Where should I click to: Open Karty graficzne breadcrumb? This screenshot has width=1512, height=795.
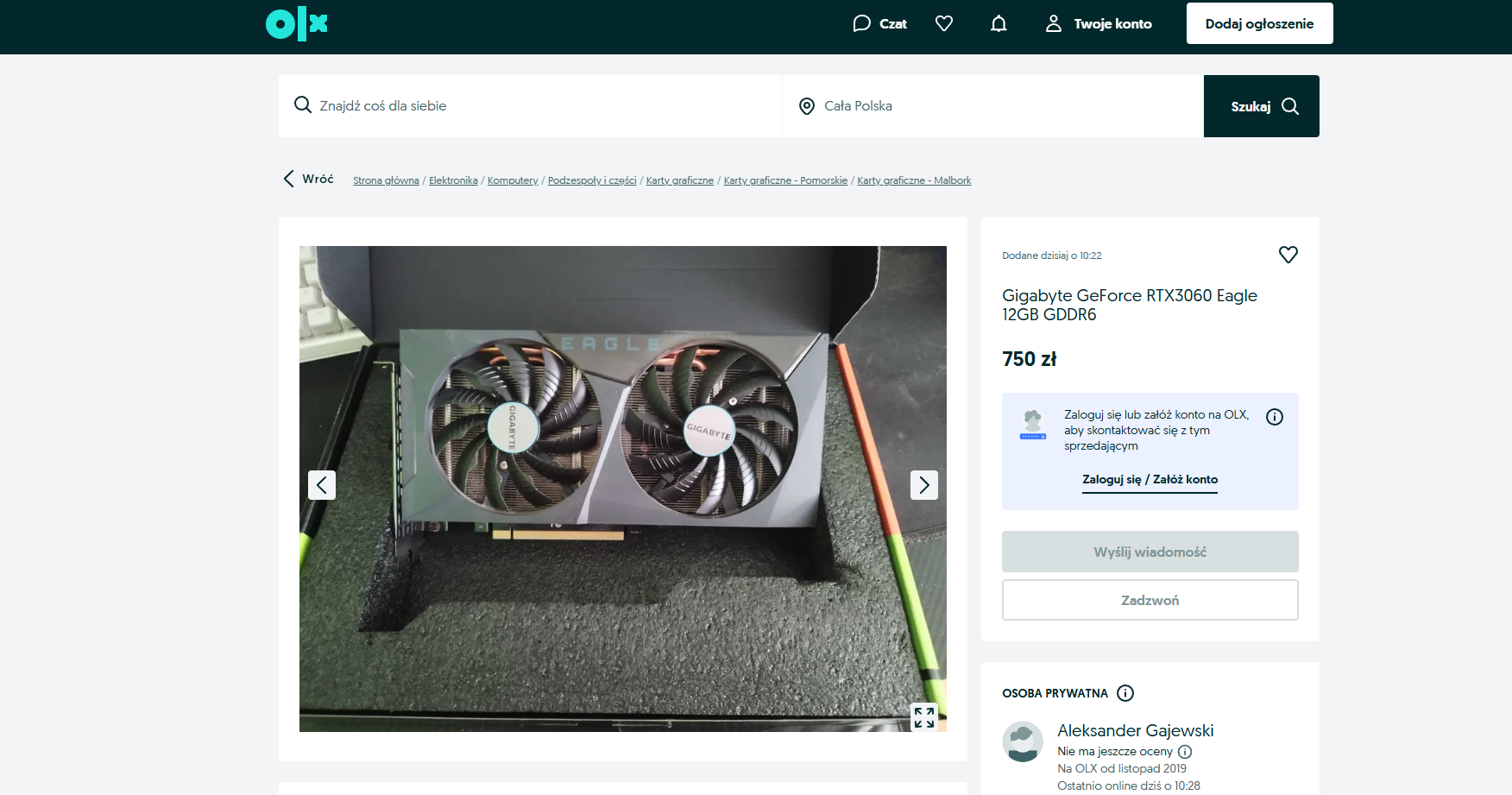point(680,180)
